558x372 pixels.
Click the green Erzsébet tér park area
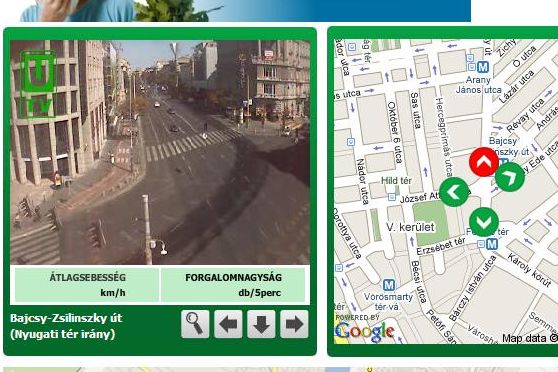(431, 223)
